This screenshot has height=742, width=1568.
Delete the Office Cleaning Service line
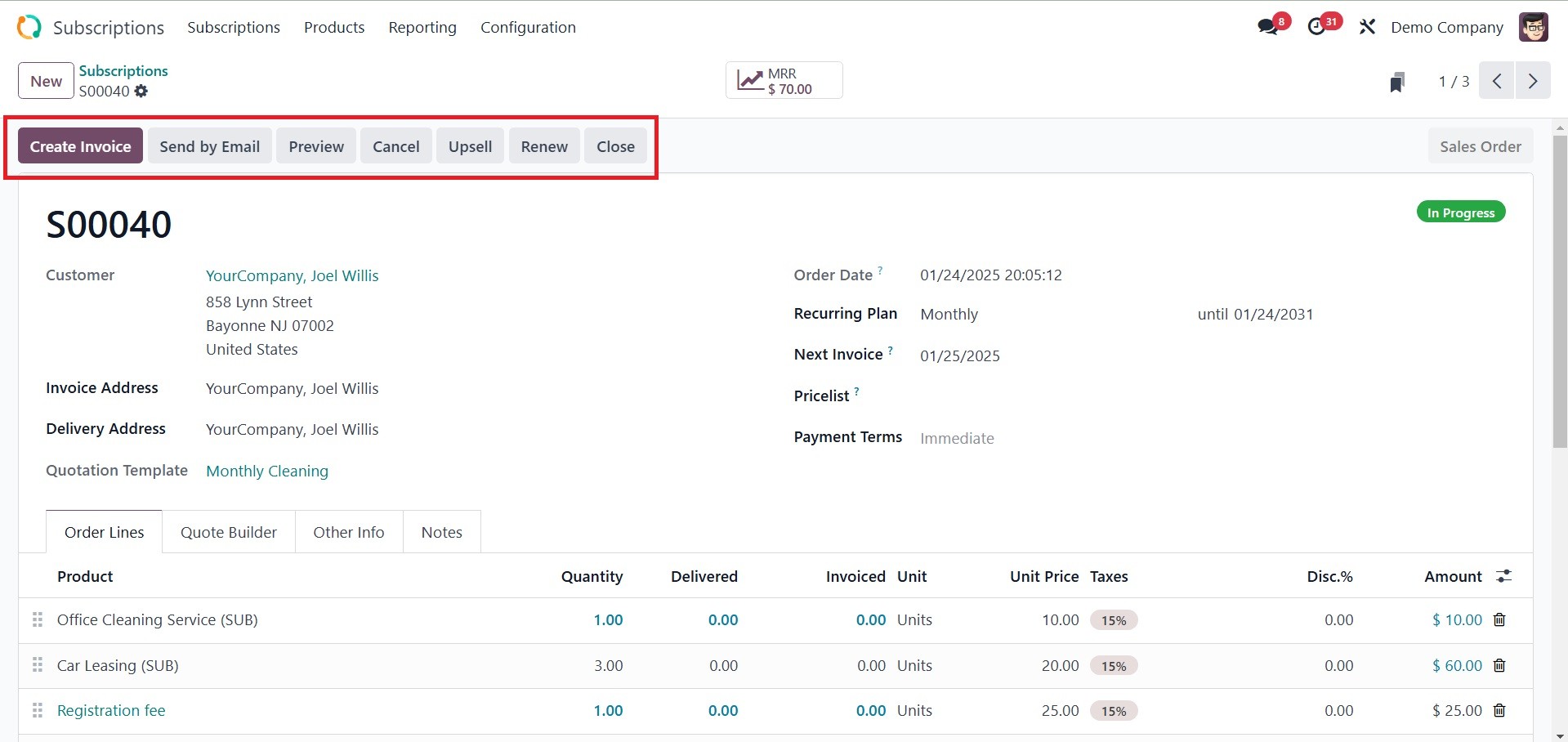point(1499,620)
